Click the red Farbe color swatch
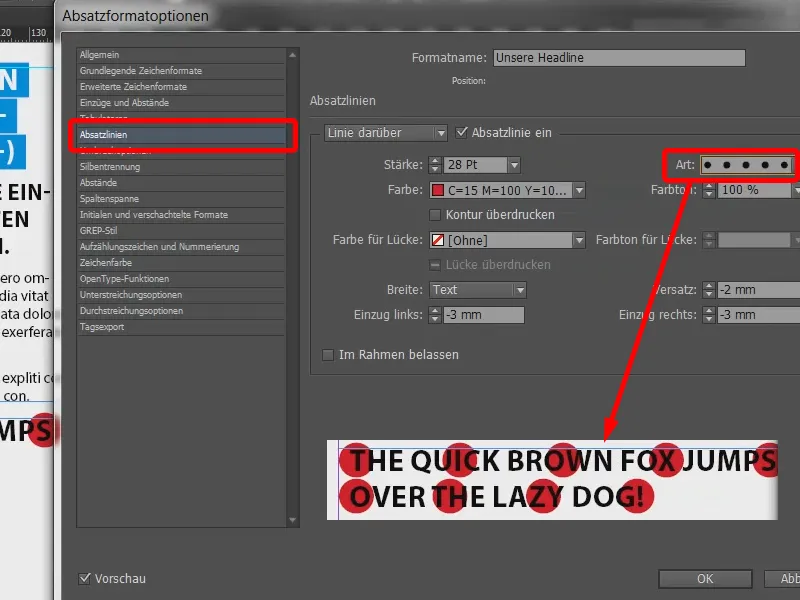 point(437,190)
